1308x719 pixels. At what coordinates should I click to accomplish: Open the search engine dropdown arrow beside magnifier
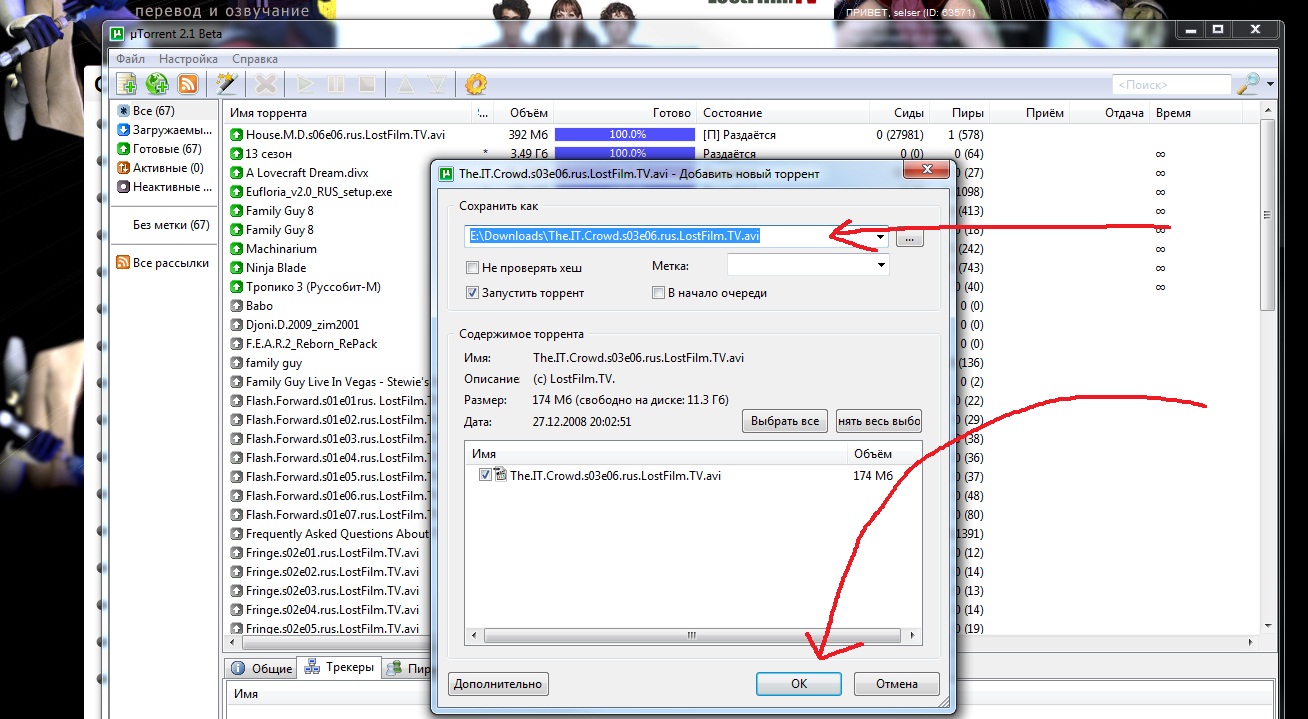(x=1270, y=85)
